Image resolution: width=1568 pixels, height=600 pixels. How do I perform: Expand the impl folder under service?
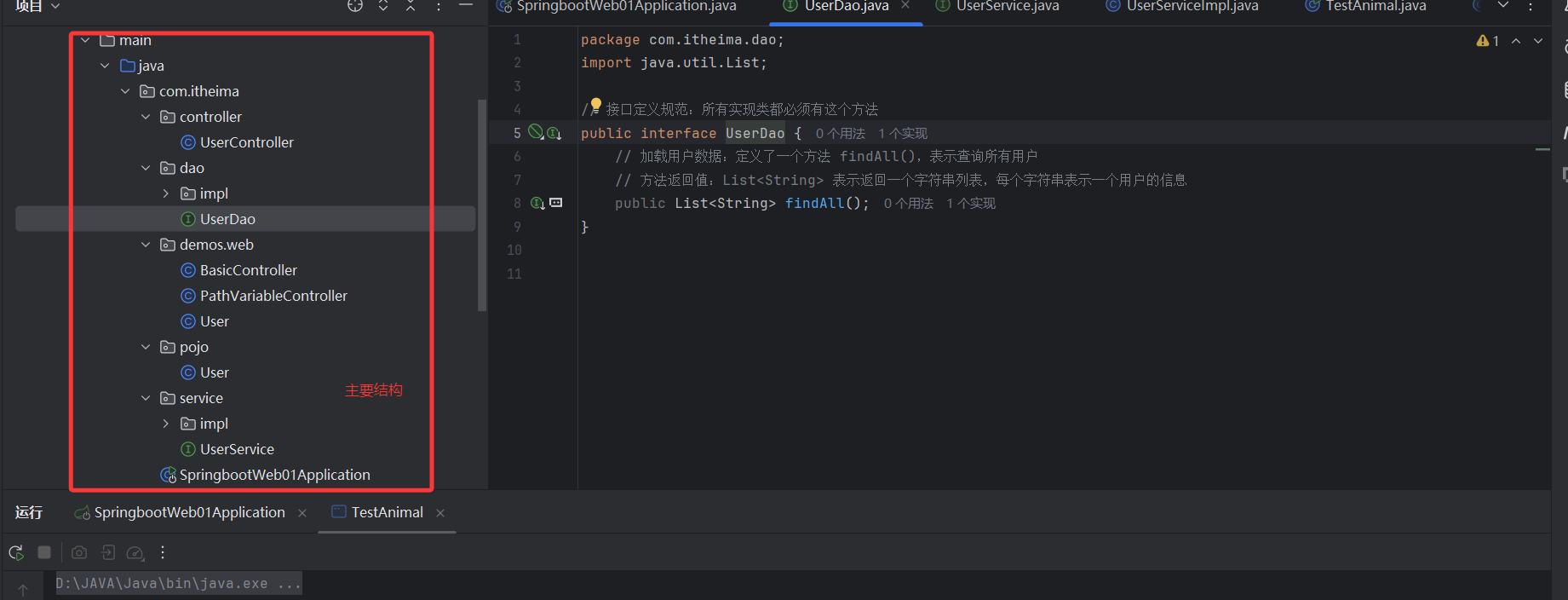pyautogui.click(x=166, y=424)
